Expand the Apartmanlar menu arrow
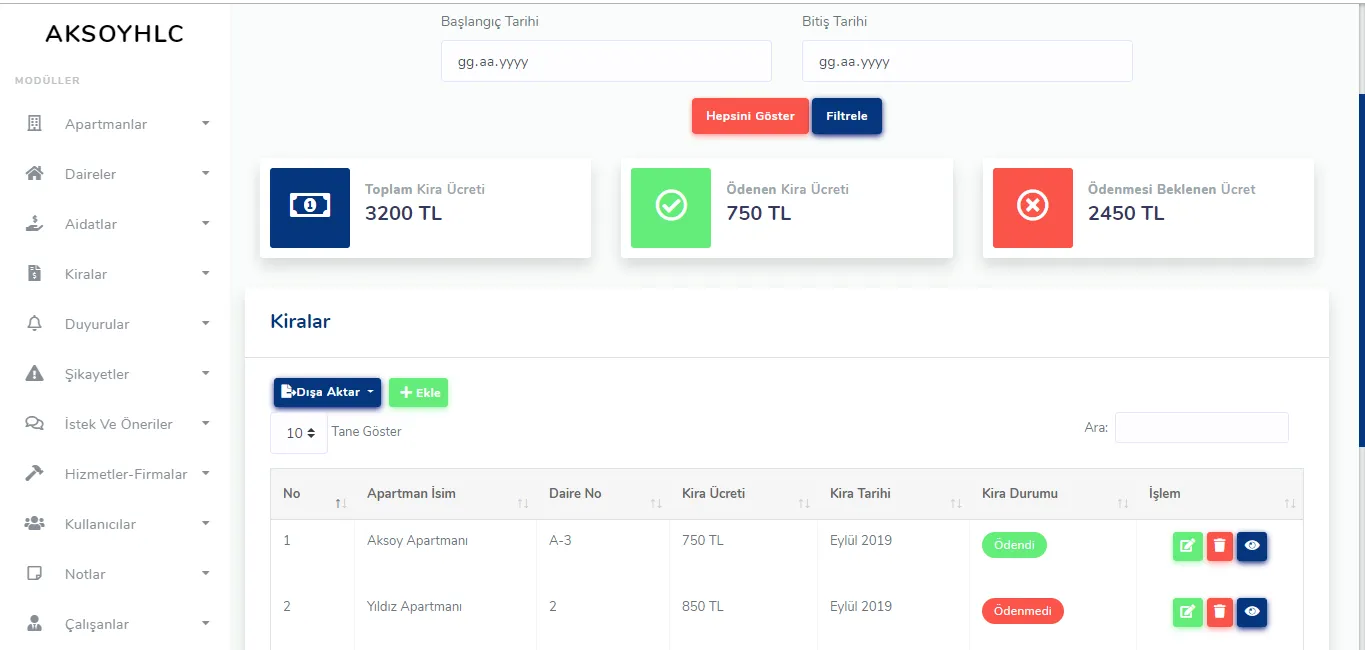Viewport: 1365px width, 650px height. coord(206,124)
